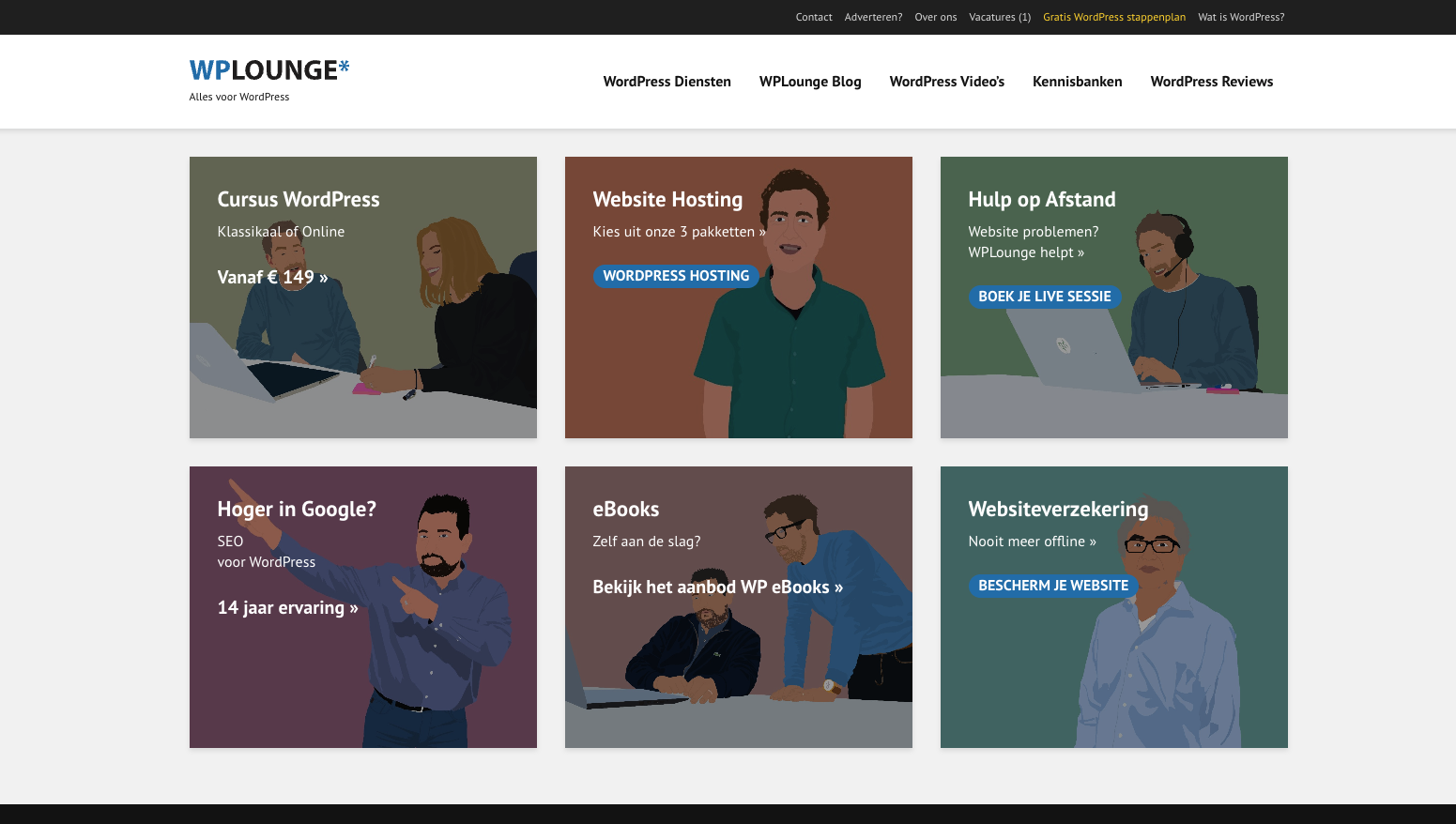This screenshot has height=824, width=1456.
Task: Click Alles voor WordPress tagline
Action: click(x=239, y=97)
